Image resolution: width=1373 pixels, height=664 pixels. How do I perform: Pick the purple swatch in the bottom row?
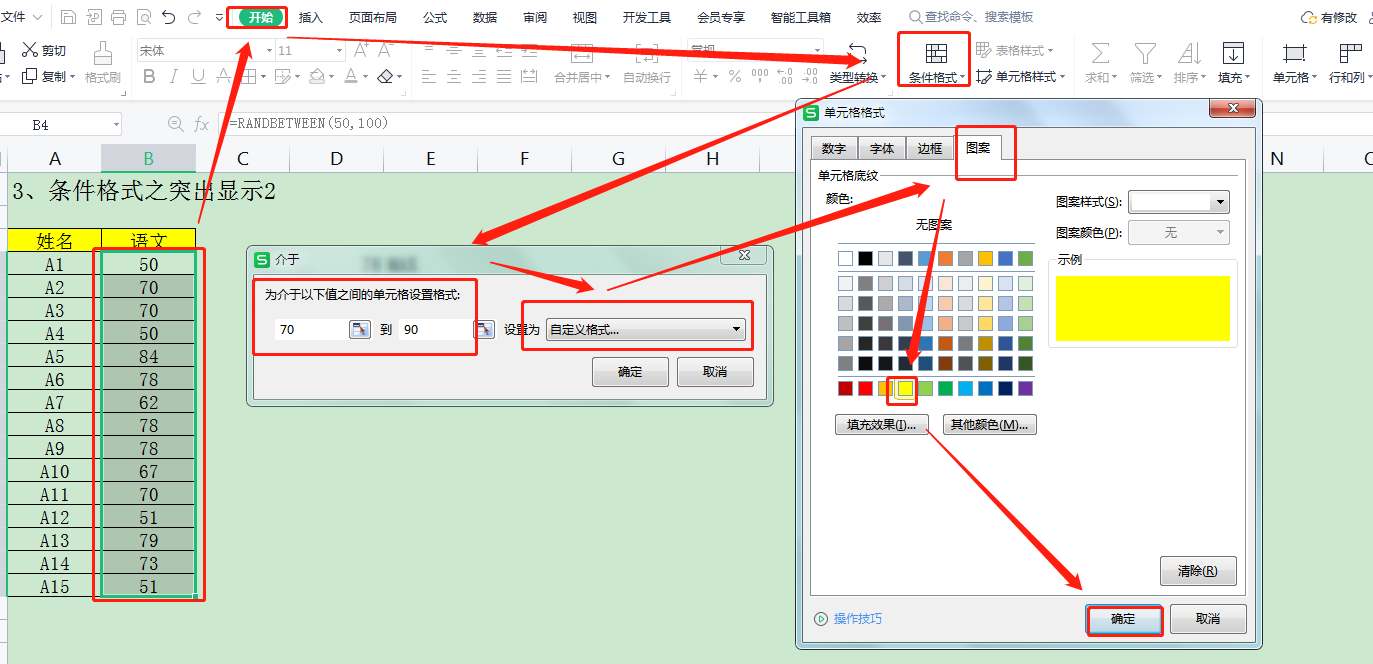[1025, 388]
